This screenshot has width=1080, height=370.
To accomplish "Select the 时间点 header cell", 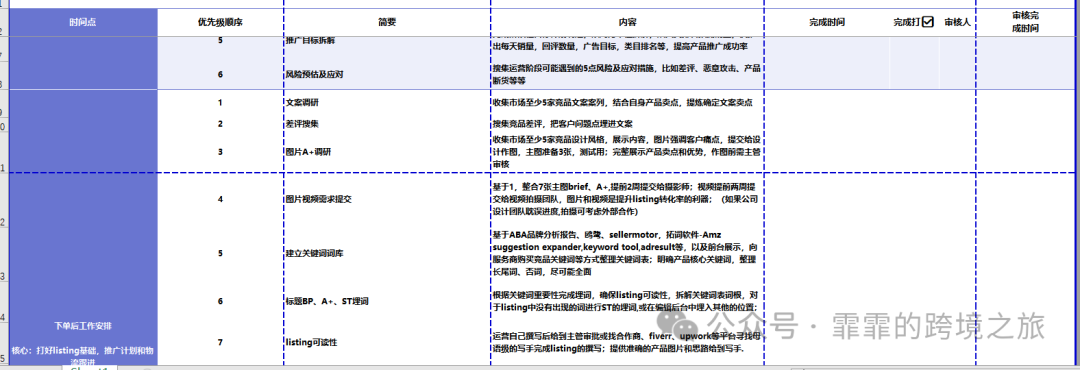I will (83, 23).
